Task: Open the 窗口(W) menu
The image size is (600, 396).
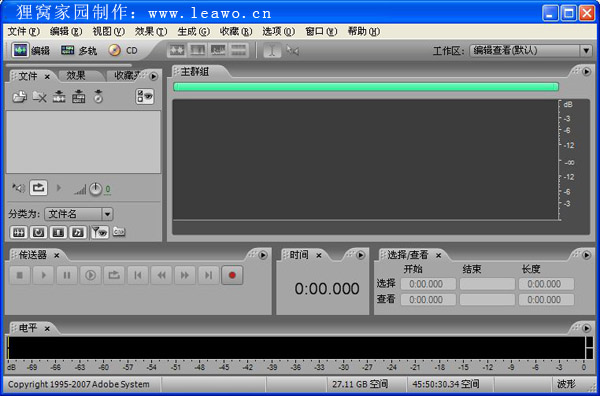Action: [x=321, y=31]
